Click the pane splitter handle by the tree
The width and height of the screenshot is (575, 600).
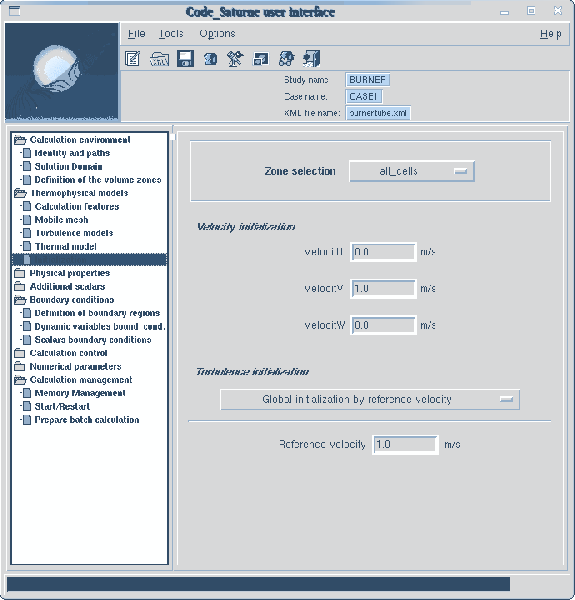point(173,137)
